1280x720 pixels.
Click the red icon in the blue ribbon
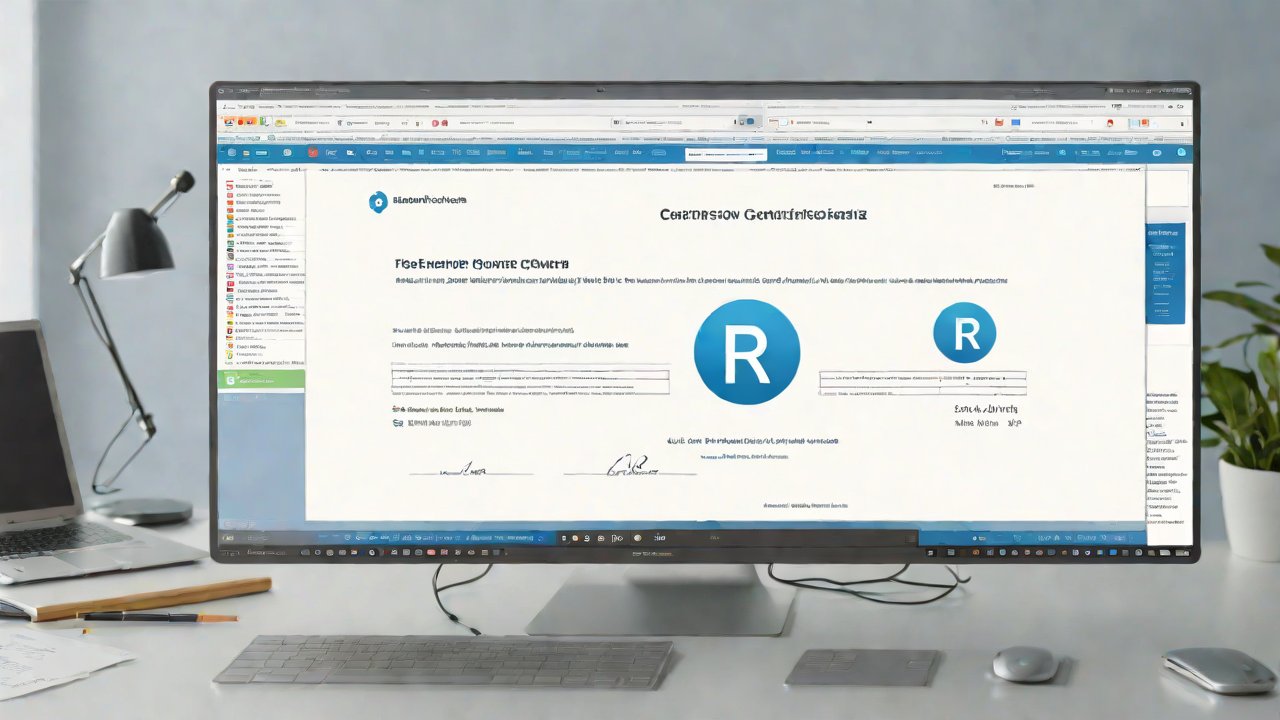click(x=313, y=153)
